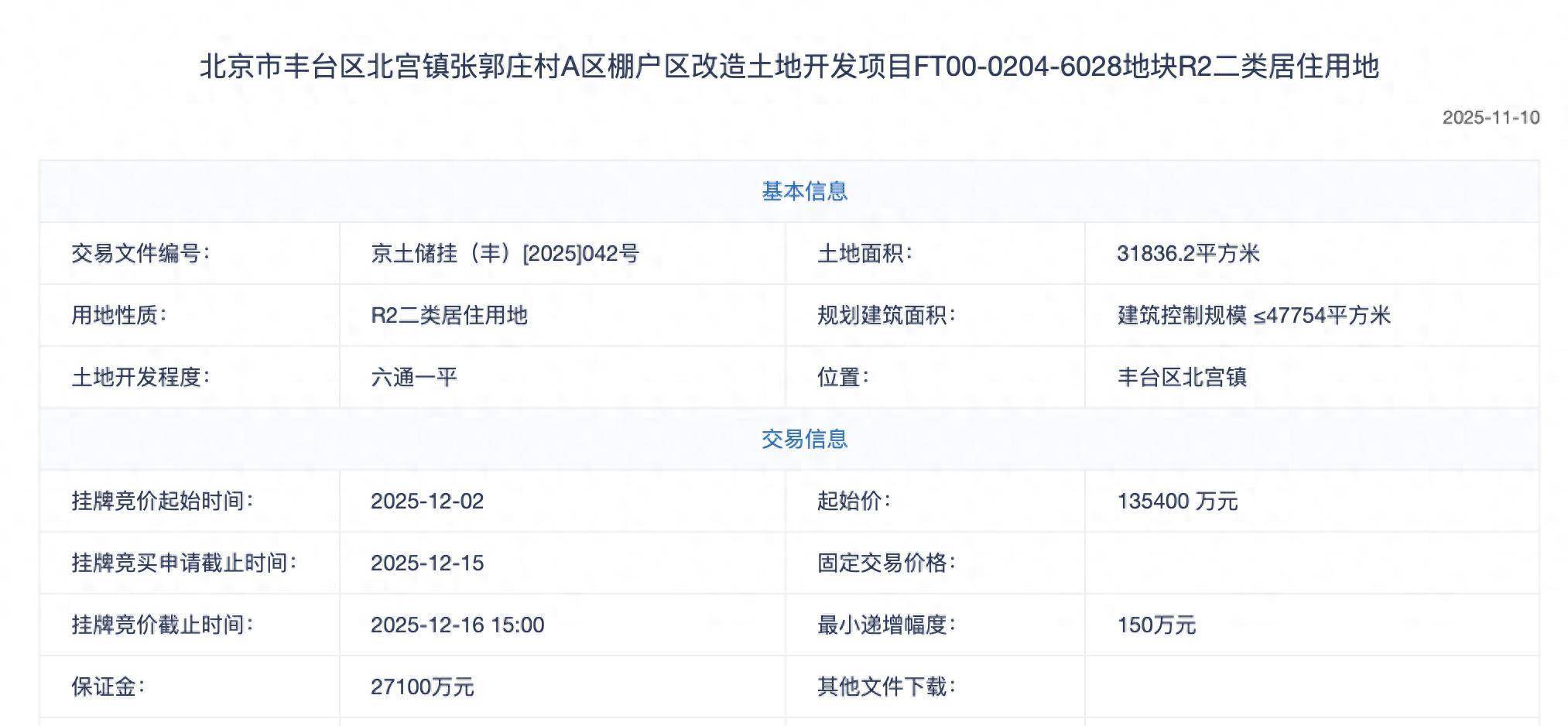The height and width of the screenshot is (726, 1568).
Task: Select the 固定交易价格 label
Action: [886, 563]
